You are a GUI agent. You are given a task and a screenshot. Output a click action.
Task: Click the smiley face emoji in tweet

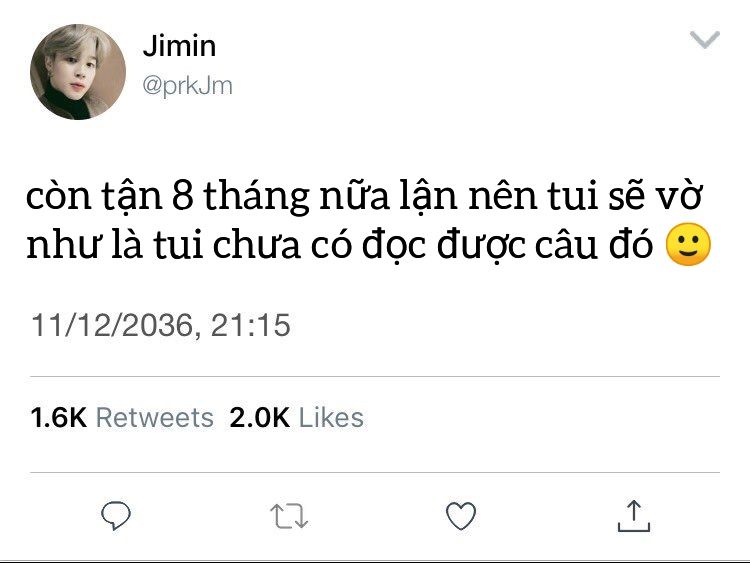coord(688,244)
